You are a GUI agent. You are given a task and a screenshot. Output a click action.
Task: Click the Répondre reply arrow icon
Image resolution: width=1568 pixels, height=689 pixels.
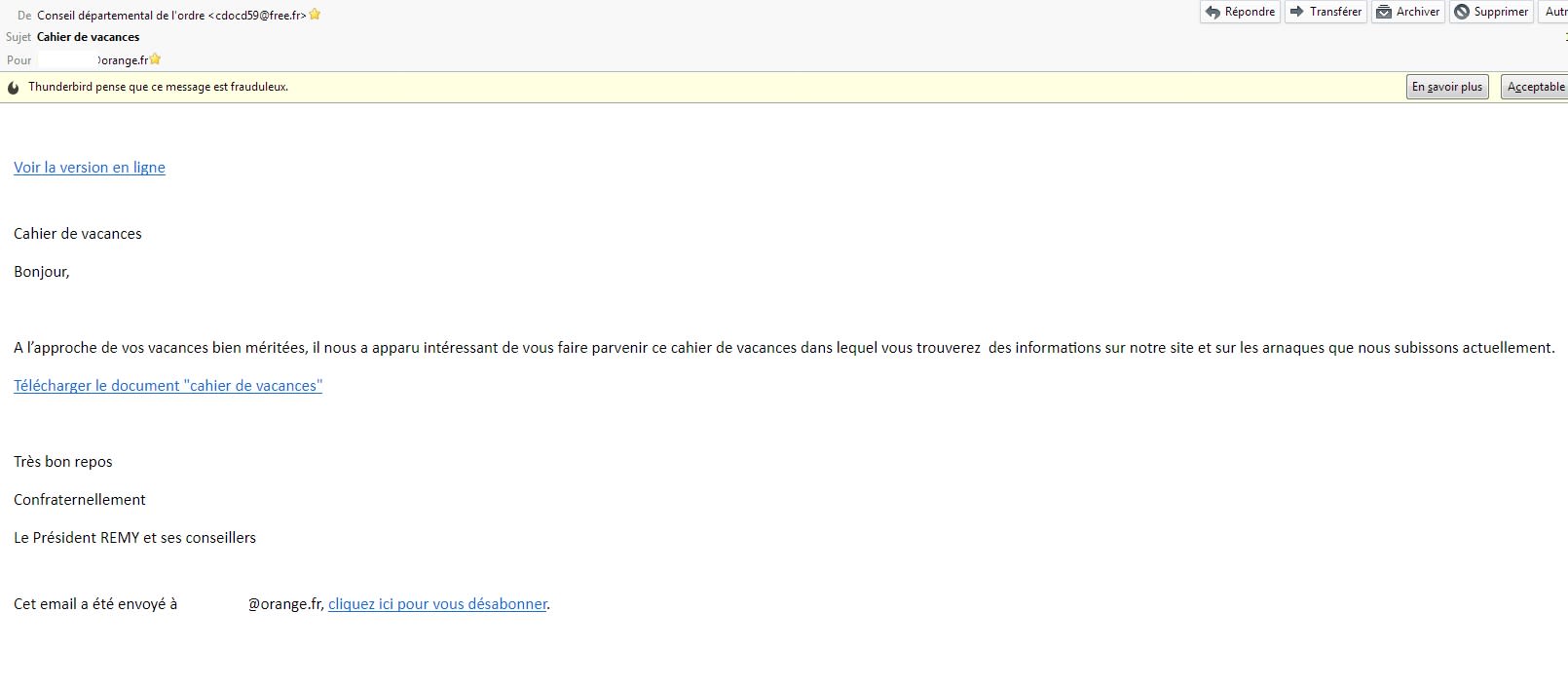(x=1213, y=13)
